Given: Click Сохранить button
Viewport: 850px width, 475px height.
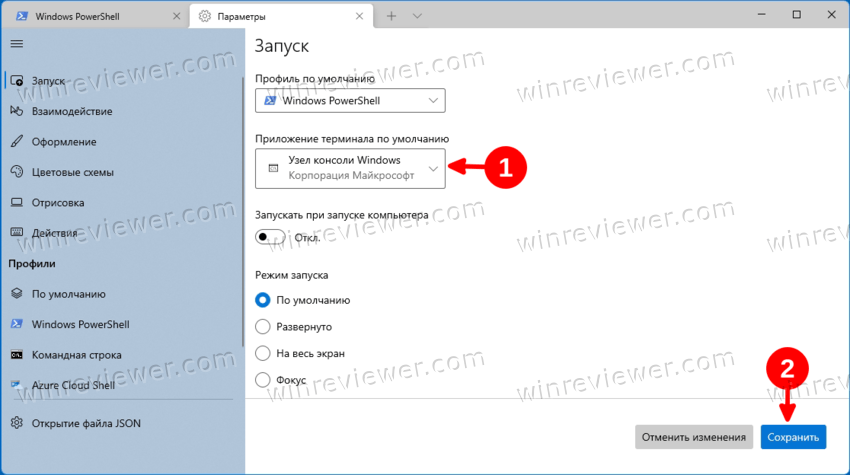Looking at the screenshot, I should pos(793,437).
